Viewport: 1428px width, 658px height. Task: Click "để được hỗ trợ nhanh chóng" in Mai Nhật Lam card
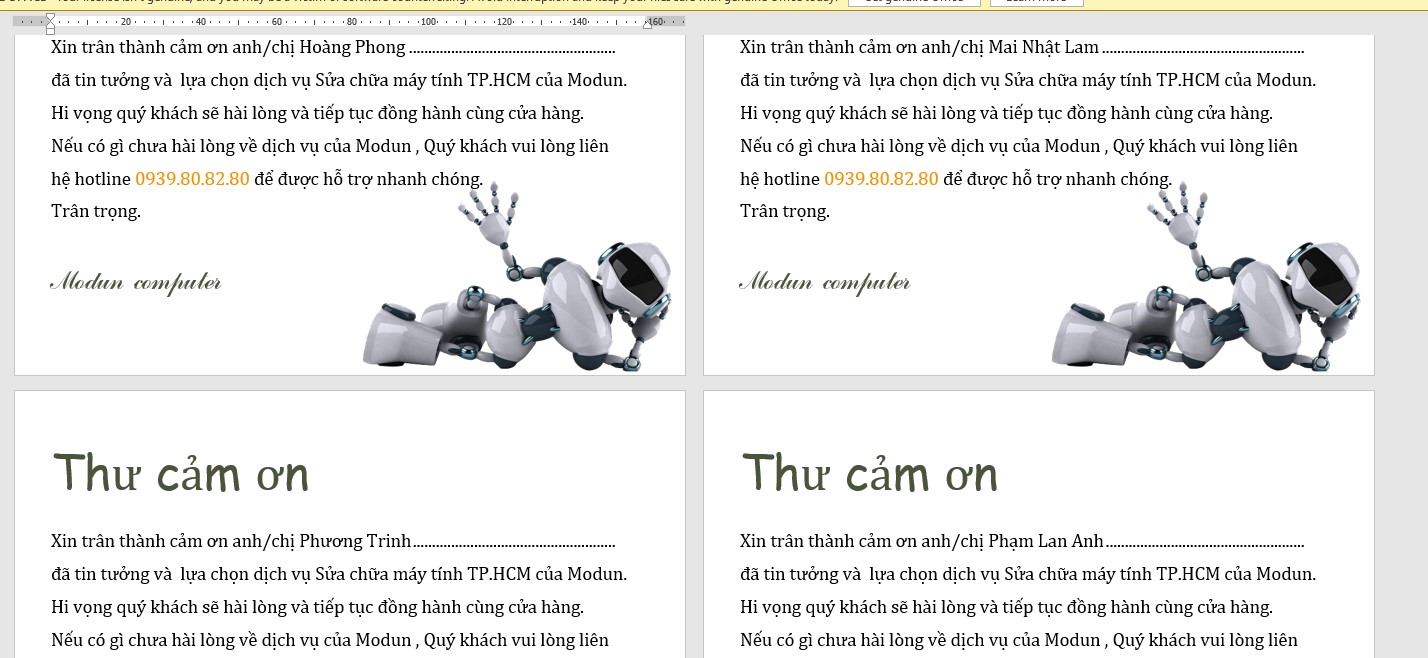[1058, 180]
